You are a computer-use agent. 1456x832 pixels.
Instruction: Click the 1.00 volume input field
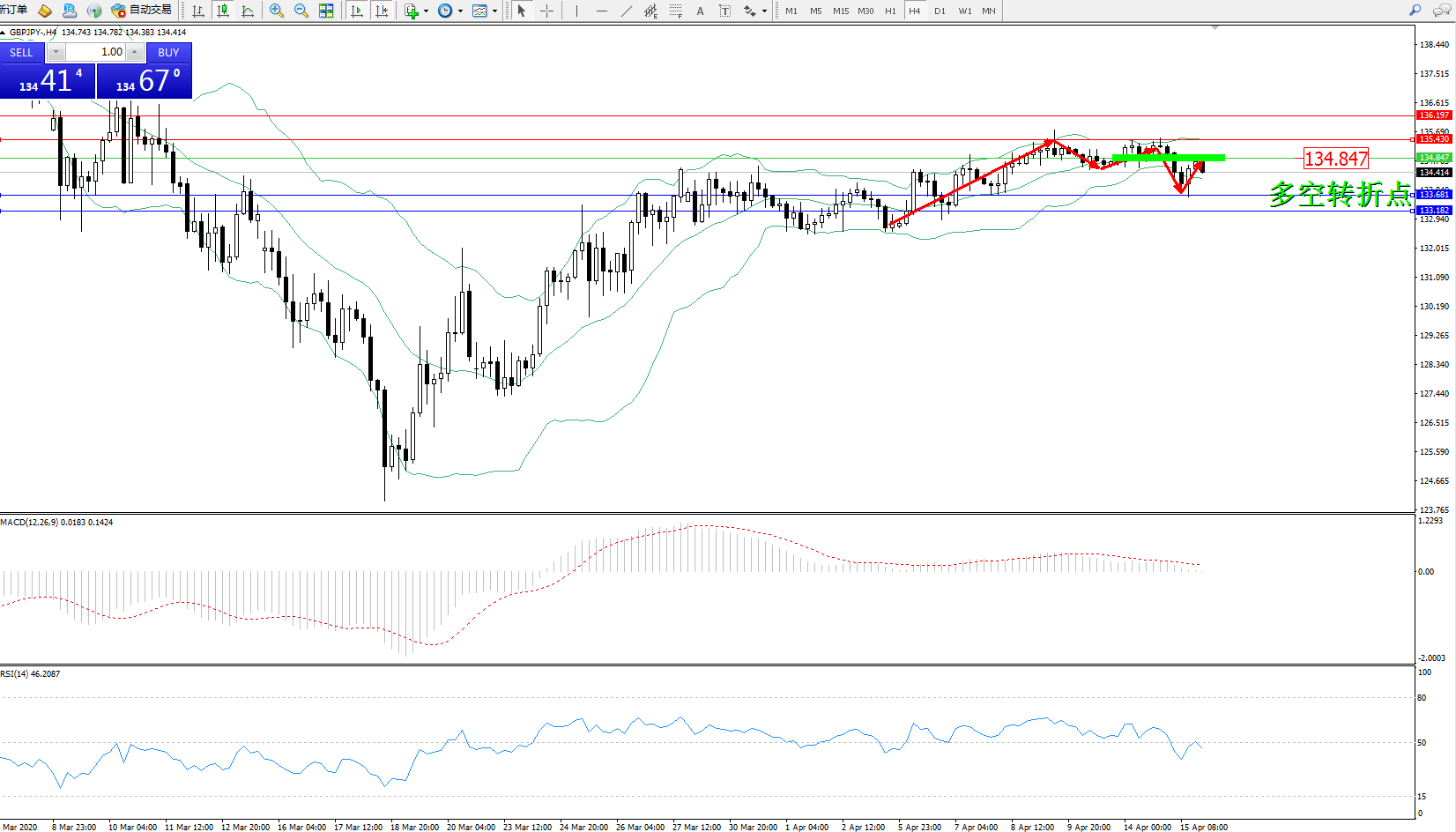(x=95, y=52)
